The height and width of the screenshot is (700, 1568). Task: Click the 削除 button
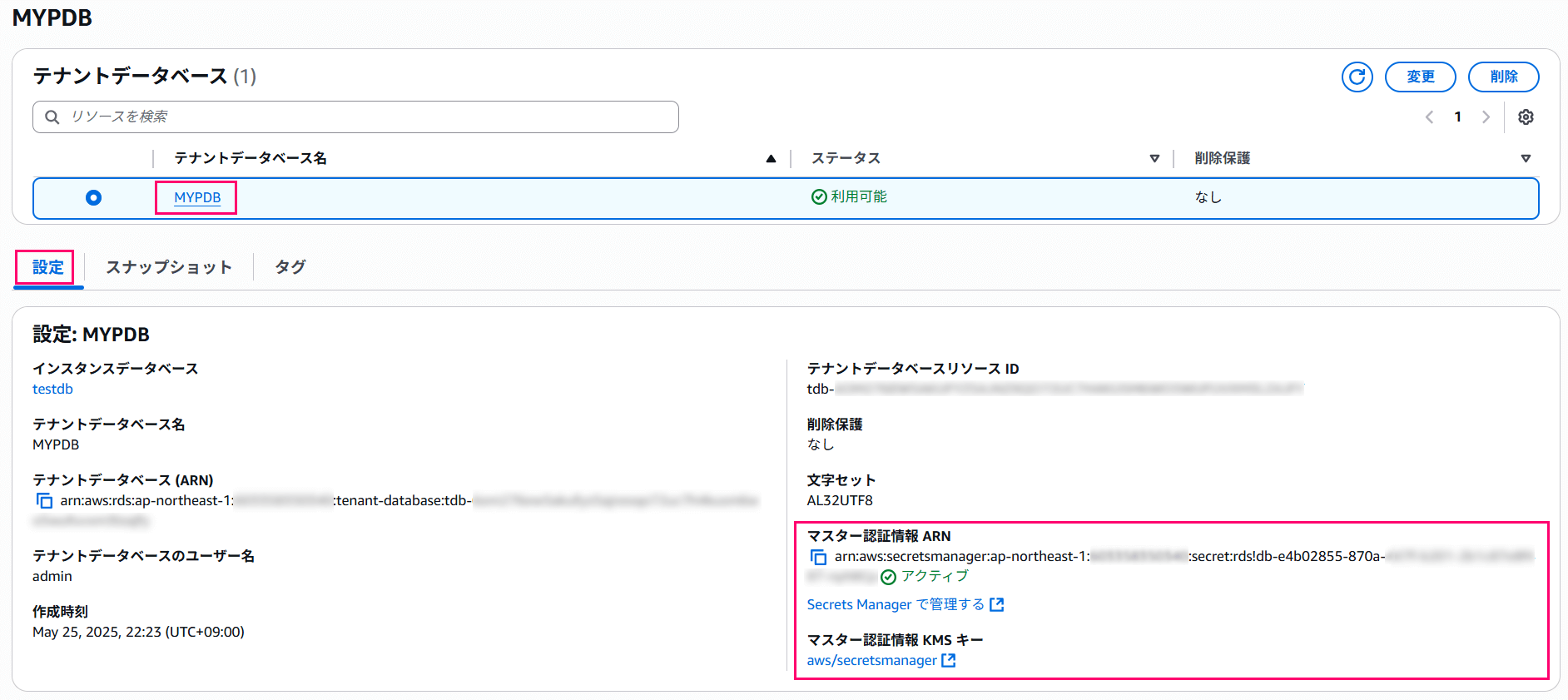coord(1503,77)
